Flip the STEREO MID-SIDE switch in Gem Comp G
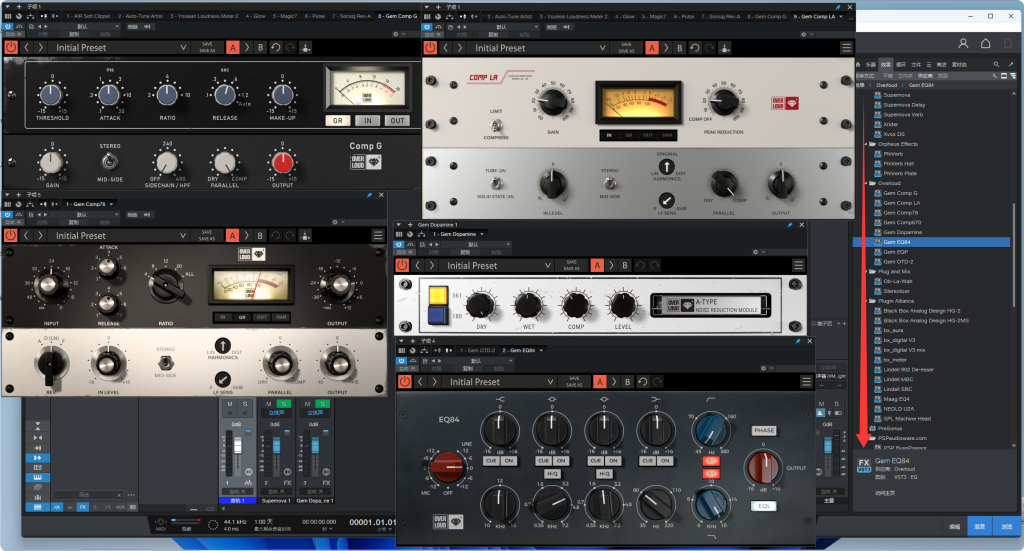The width and height of the screenshot is (1024, 551). pos(110,161)
